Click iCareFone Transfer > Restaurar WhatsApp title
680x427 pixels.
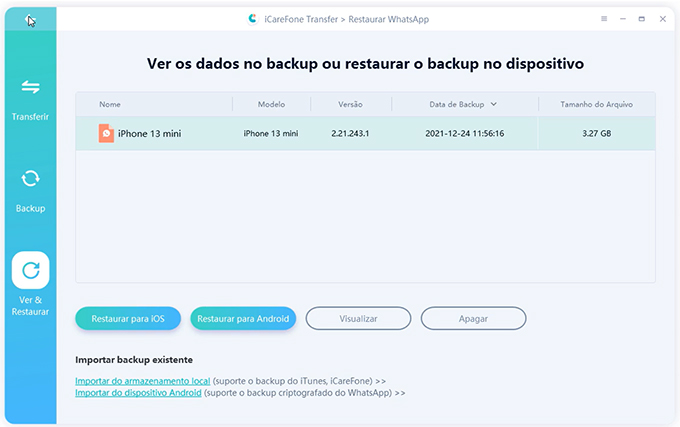347,19
